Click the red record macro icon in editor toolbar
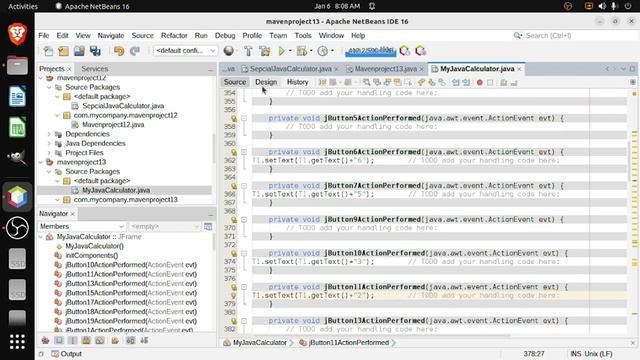This screenshot has height=360, width=640. [x=480, y=82]
